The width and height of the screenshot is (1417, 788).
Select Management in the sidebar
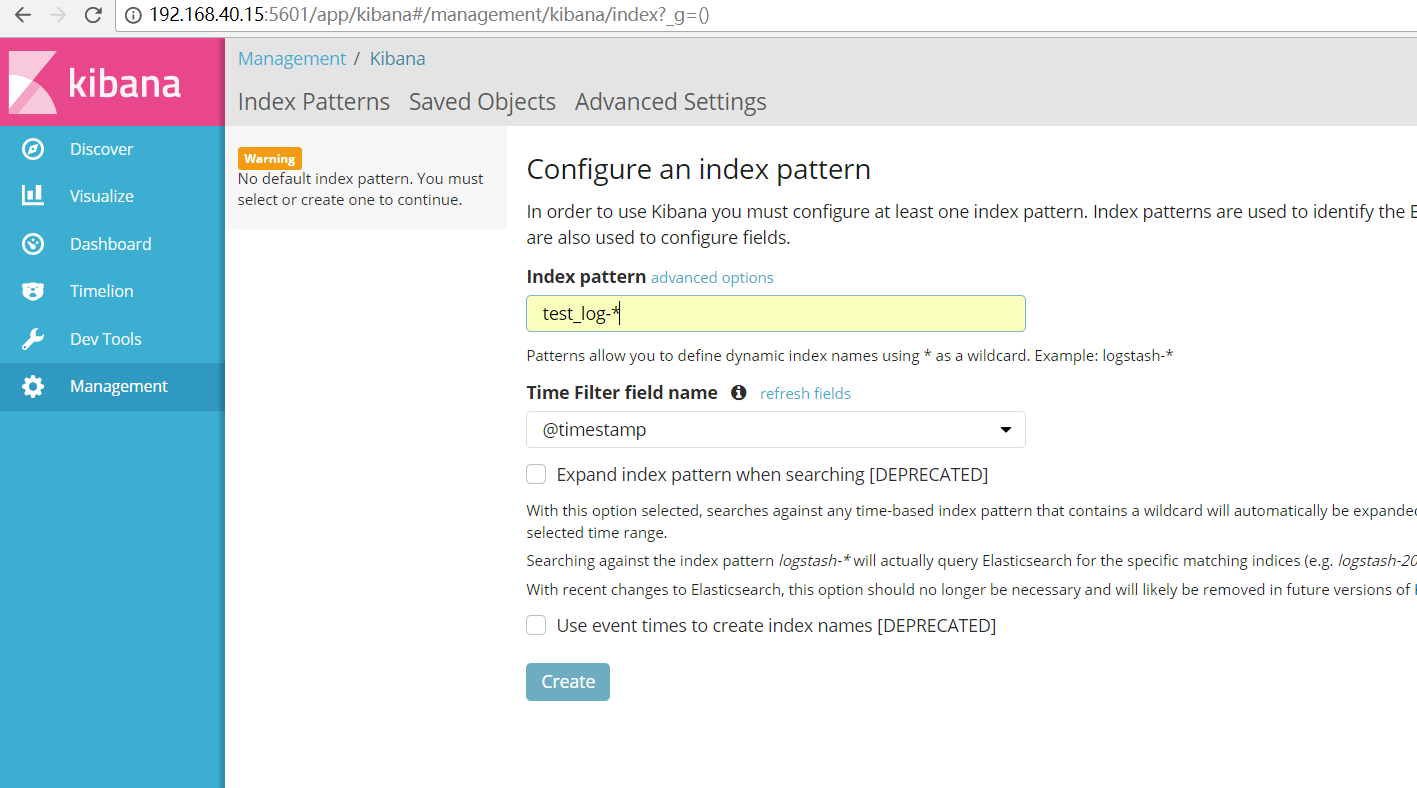pos(112,386)
